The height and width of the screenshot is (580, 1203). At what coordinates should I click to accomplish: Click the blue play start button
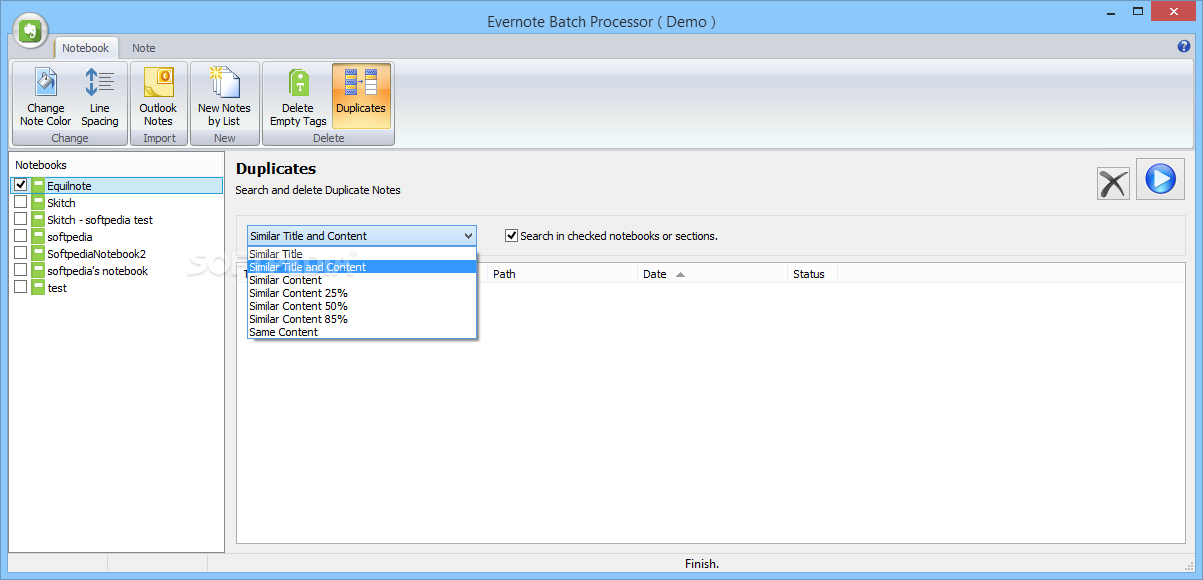coord(1160,179)
